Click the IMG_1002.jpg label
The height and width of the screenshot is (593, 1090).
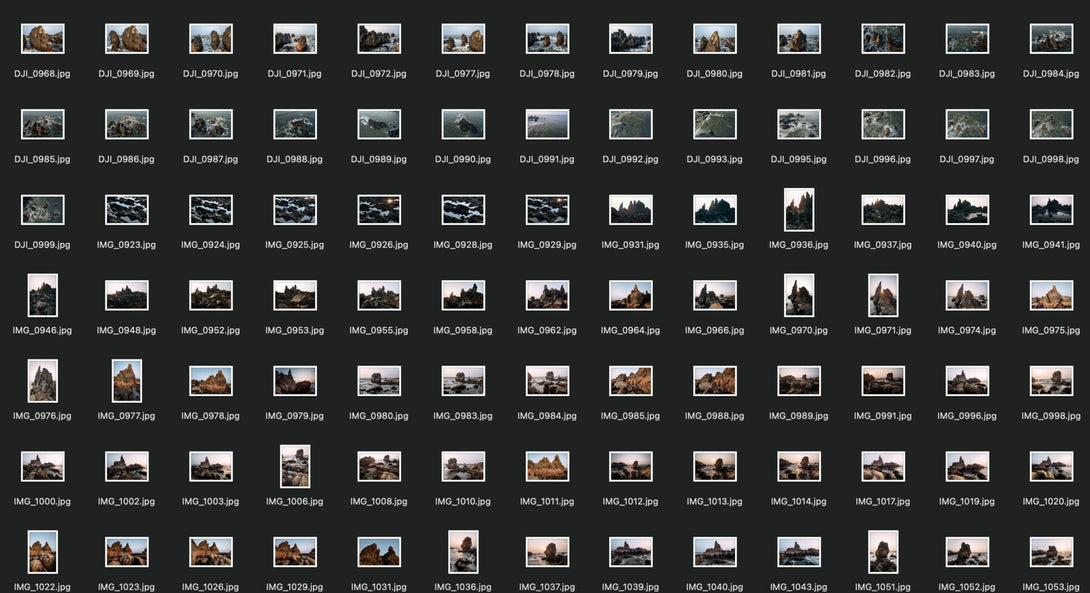(x=127, y=501)
